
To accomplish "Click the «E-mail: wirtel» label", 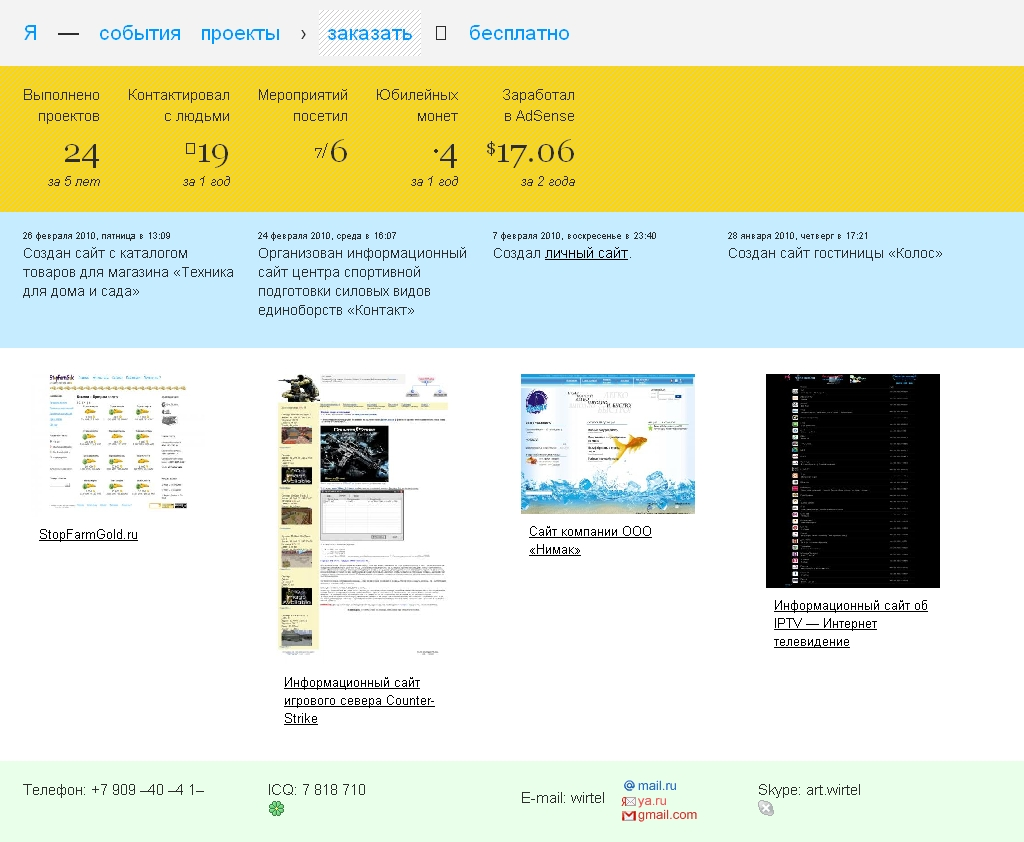I will [x=563, y=798].
